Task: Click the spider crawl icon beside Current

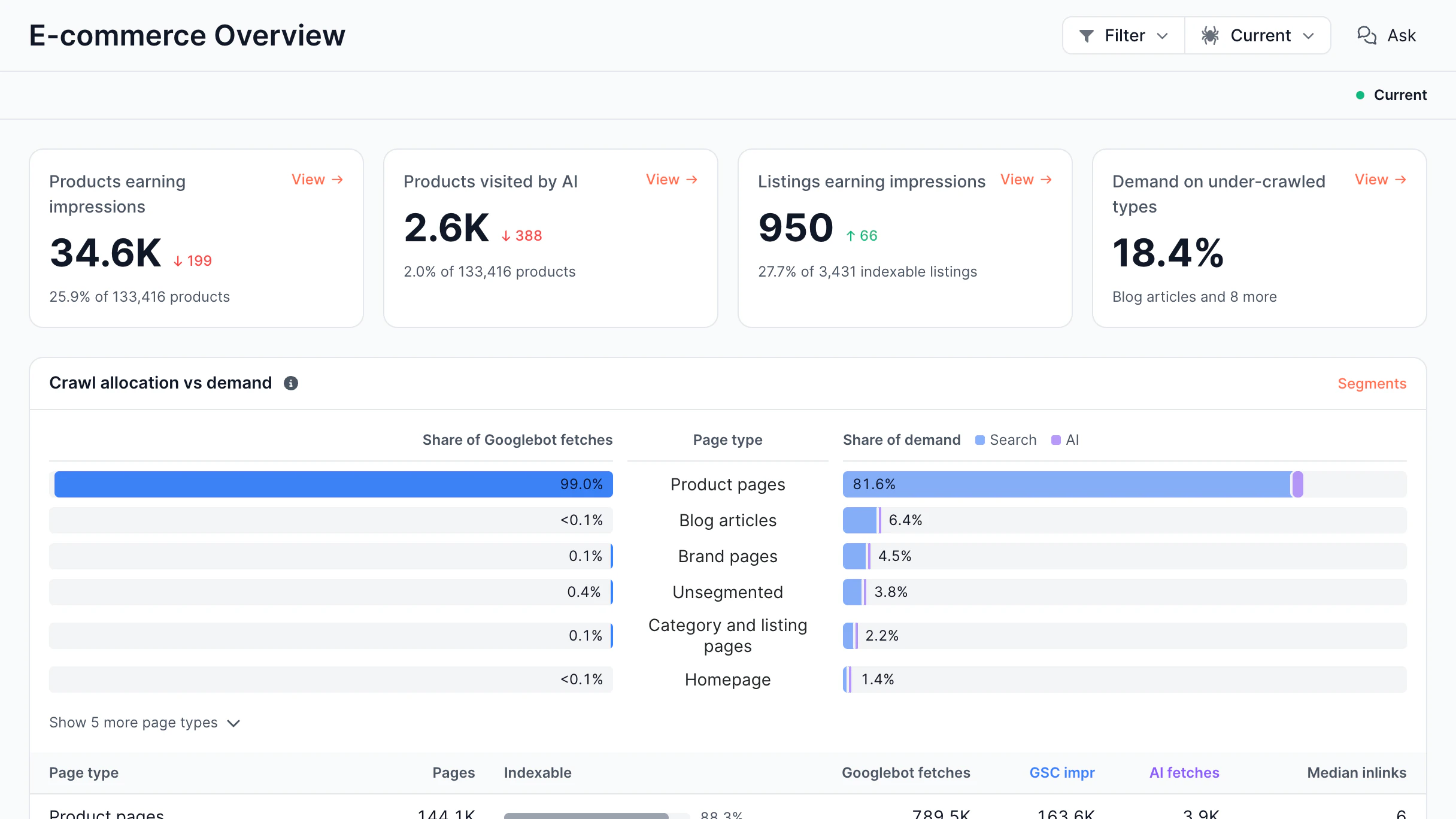Action: (1210, 36)
